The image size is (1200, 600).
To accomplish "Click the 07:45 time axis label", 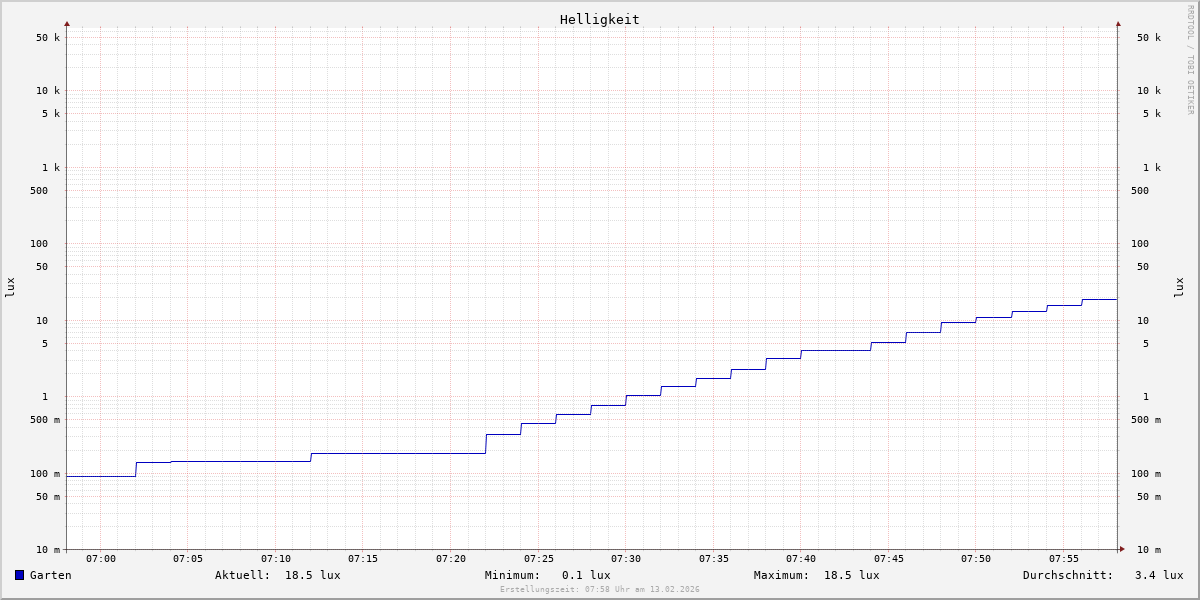I will click(888, 559).
